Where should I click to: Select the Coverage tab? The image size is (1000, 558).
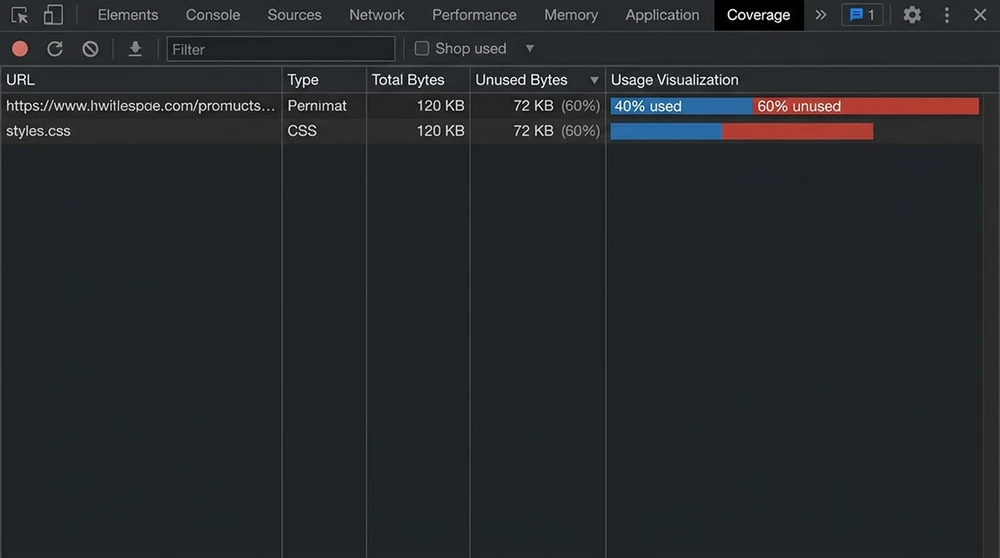[x=758, y=15]
